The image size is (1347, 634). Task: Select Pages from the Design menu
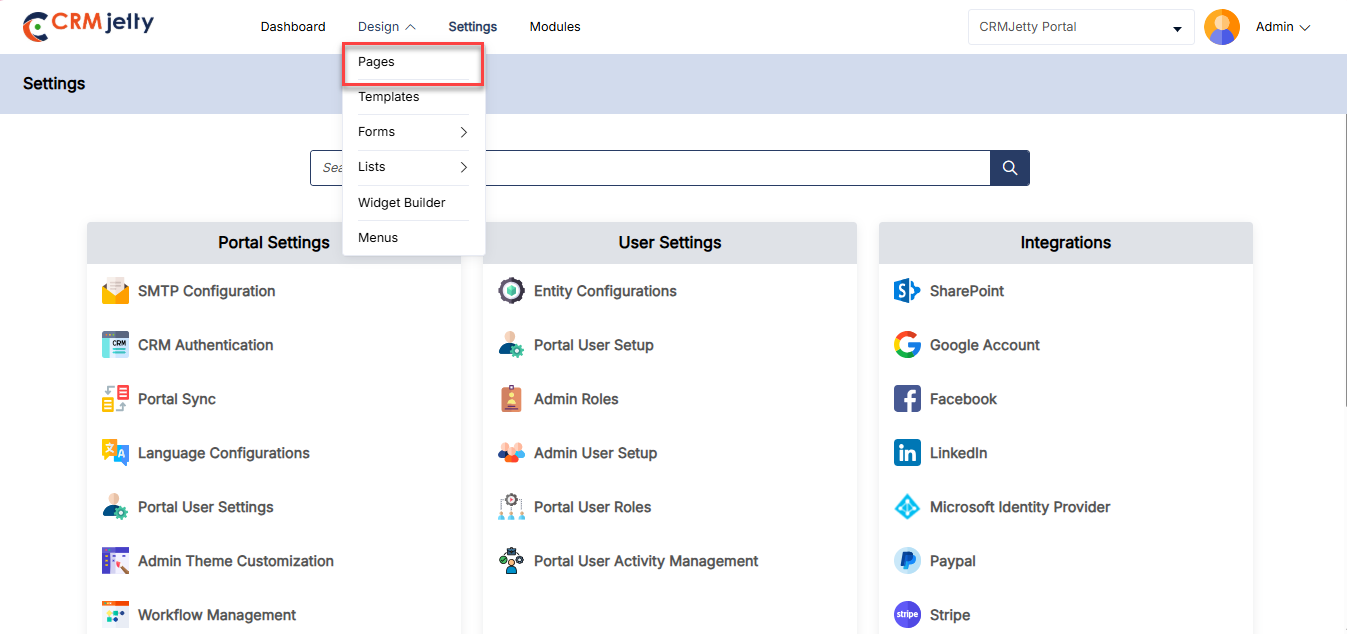(377, 62)
